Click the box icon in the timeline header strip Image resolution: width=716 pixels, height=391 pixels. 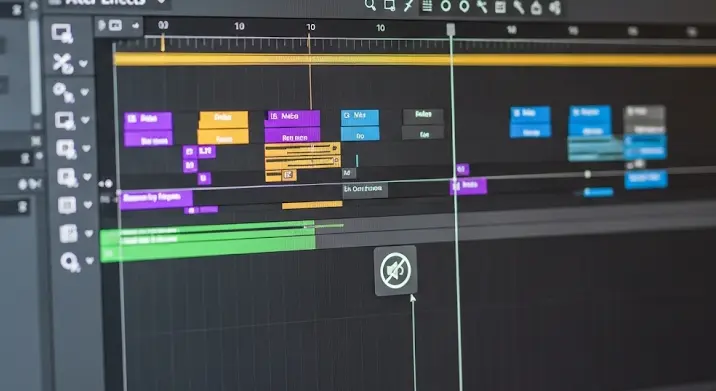tap(115, 25)
